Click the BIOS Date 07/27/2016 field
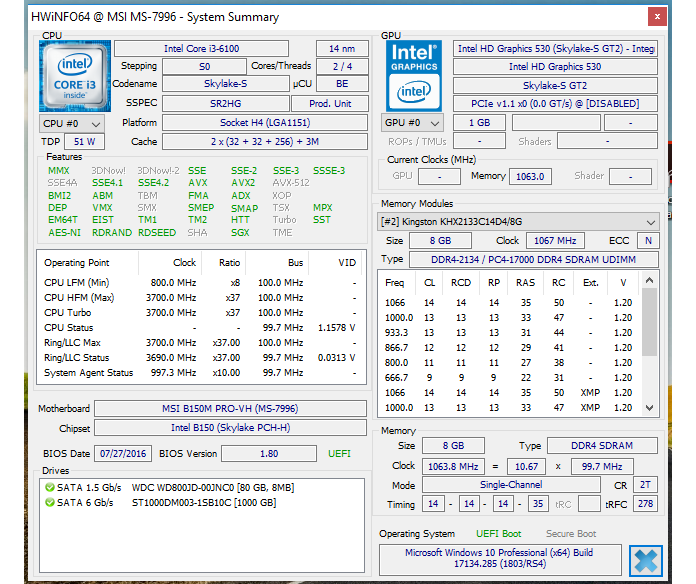The image size is (696, 584). point(123,454)
